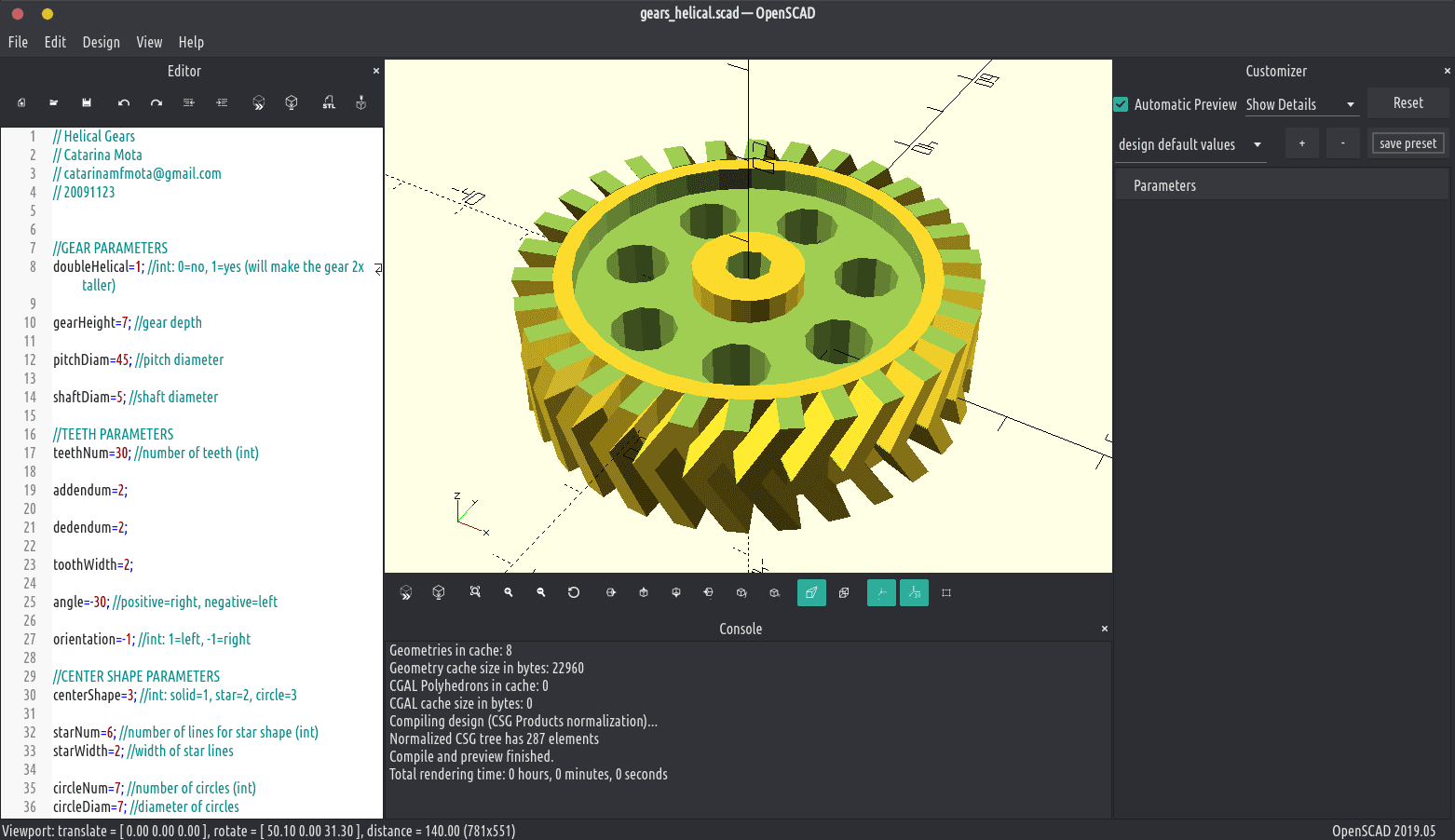Screen dimensions: 1455x840
Task: Render the model with CGAL
Action: (x=291, y=102)
